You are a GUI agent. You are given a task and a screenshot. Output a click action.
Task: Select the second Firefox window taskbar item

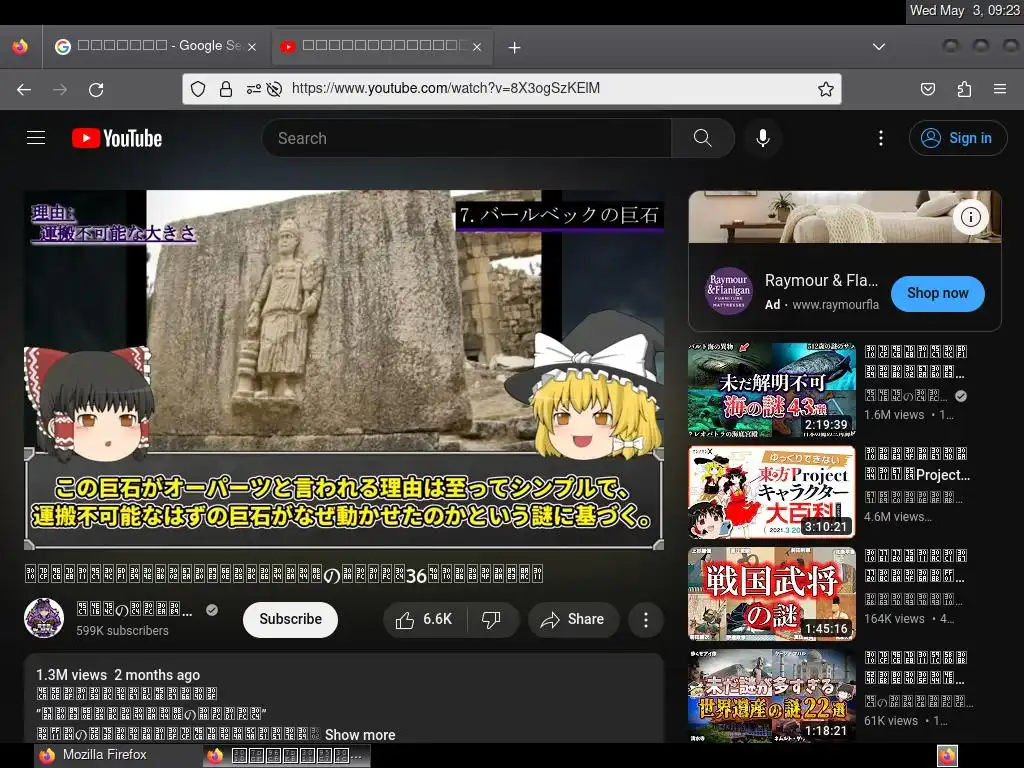pos(286,756)
